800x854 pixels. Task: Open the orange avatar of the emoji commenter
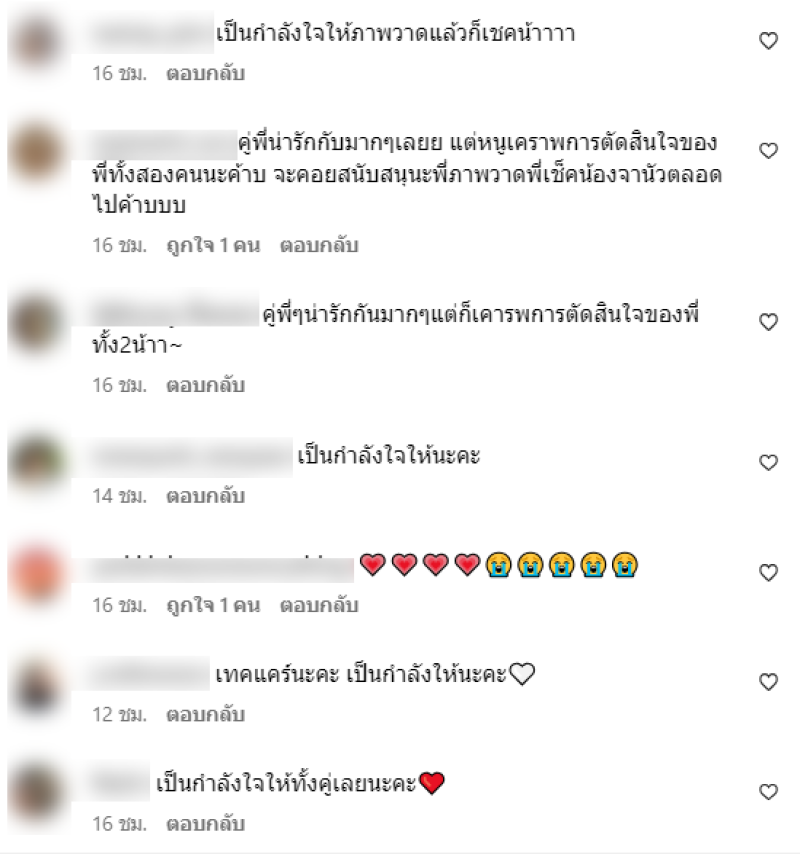pos(37,574)
